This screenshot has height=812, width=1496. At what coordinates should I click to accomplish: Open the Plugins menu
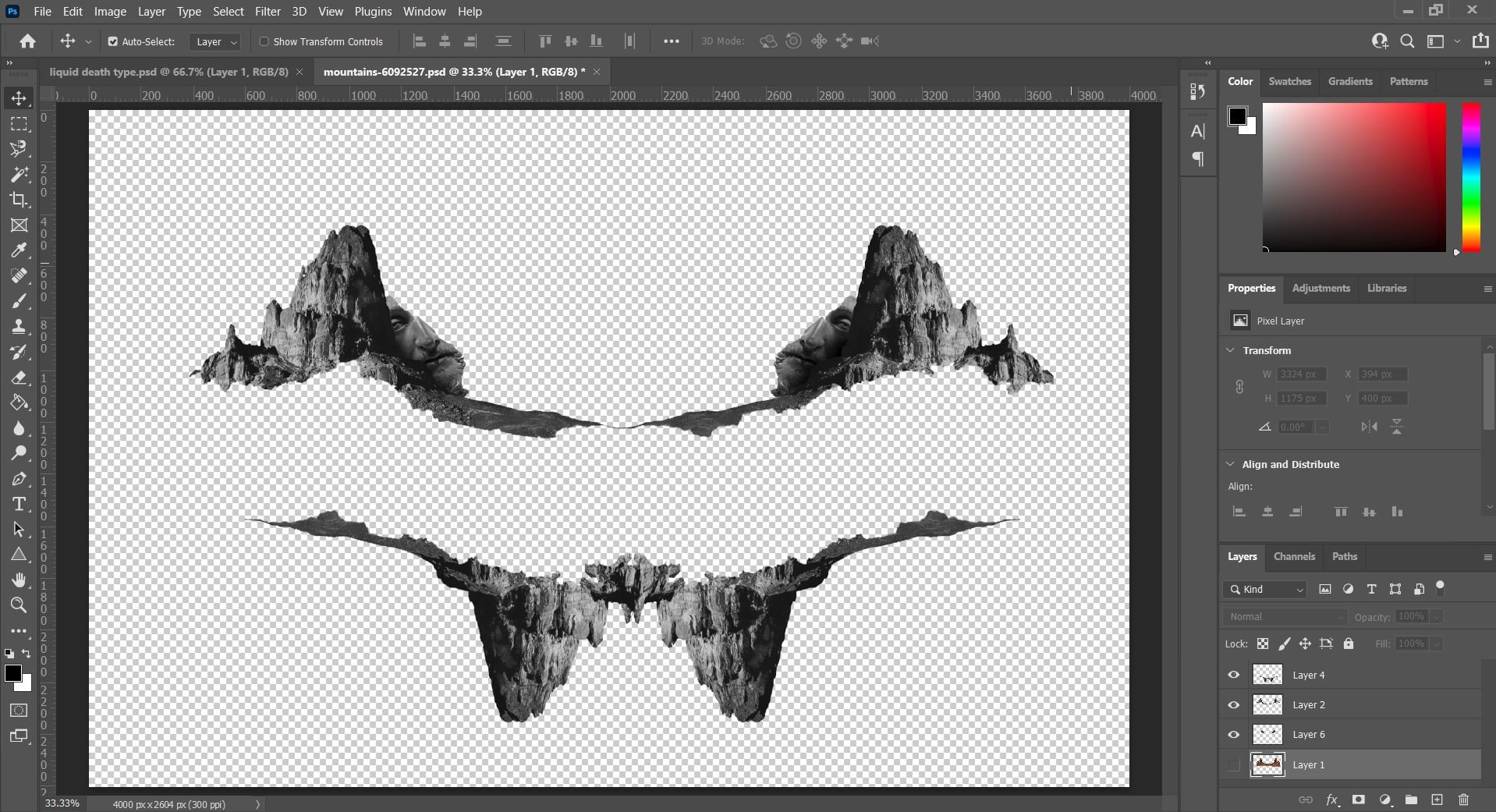point(373,12)
